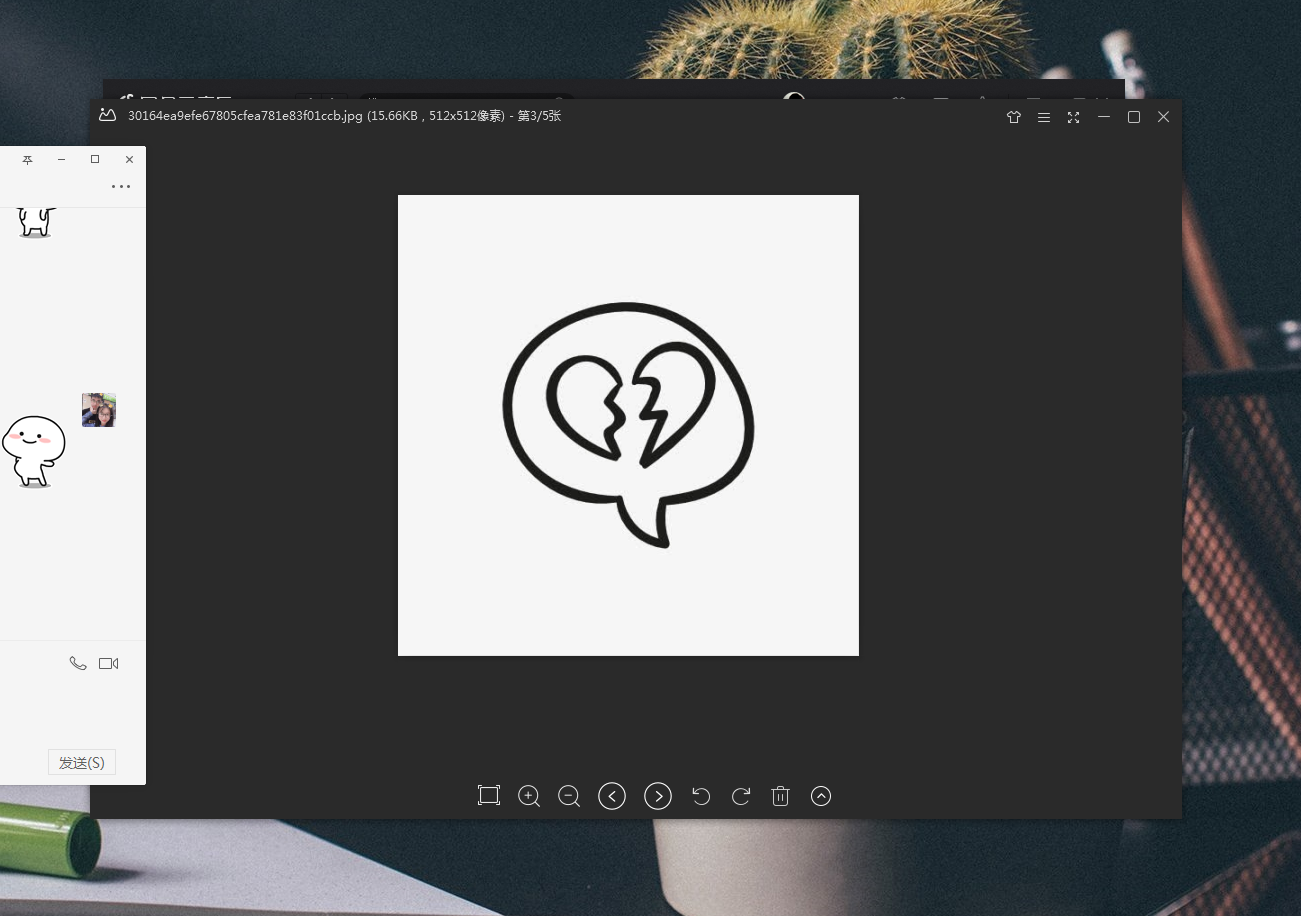Open the chat window's three-dot menu
This screenshot has width=1301, height=916.
coord(121,186)
